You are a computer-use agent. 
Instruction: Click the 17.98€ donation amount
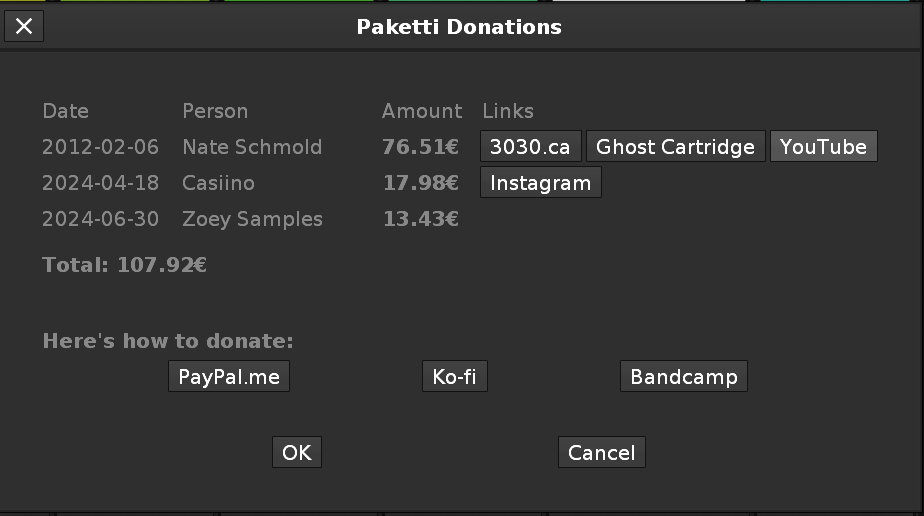[421, 183]
